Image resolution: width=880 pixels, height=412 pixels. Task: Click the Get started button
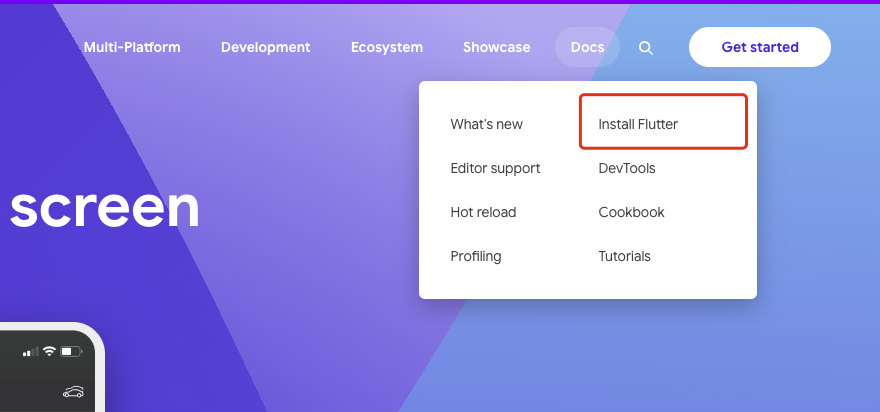[760, 47]
